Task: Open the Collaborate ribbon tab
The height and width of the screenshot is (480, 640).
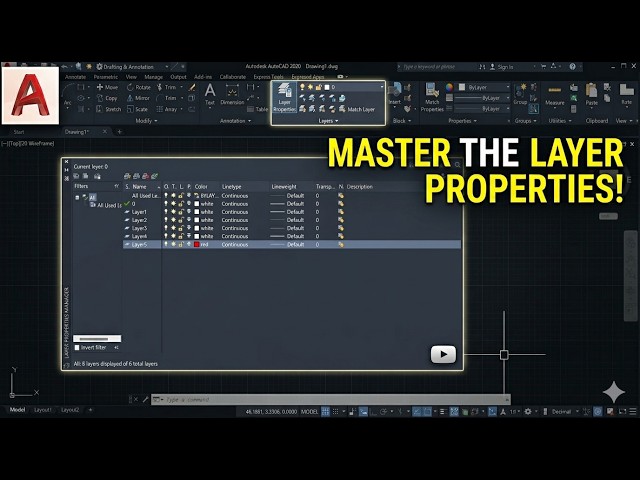Action: [233, 77]
